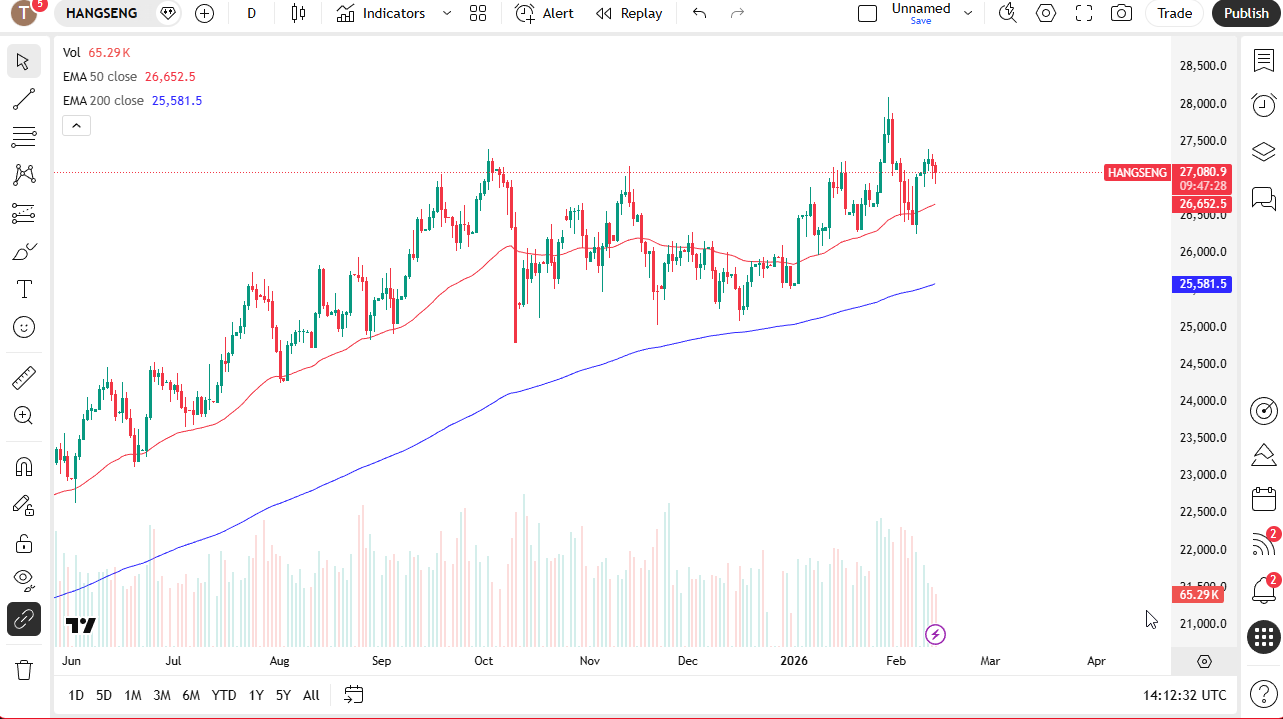The width and height of the screenshot is (1283, 719).
Task: Toggle stay in drawing mode
Action: point(24,505)
